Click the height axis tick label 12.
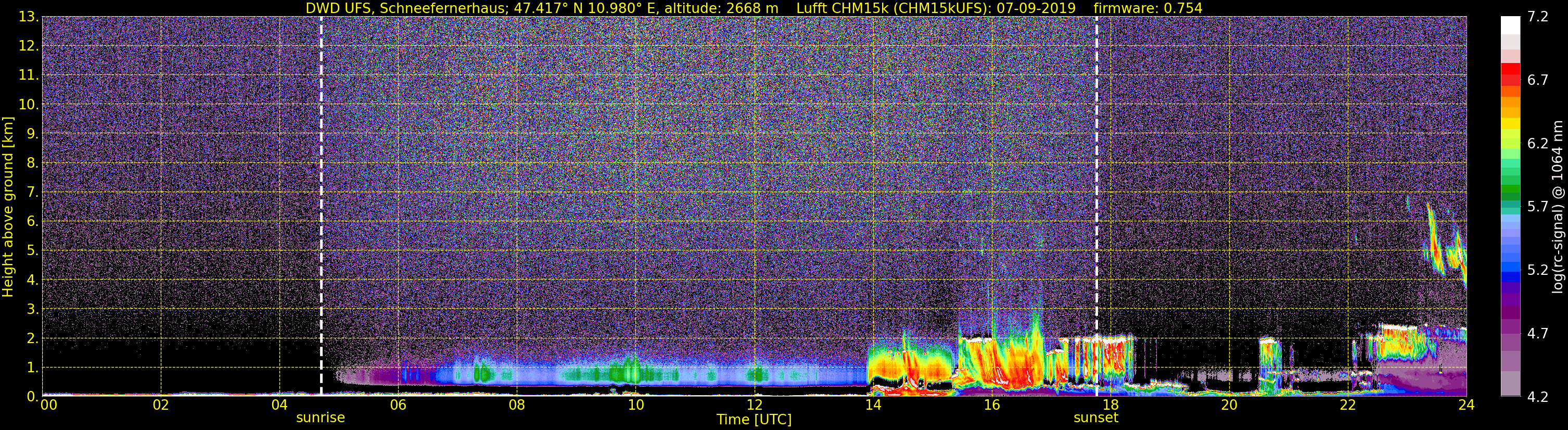 (28, 46)
